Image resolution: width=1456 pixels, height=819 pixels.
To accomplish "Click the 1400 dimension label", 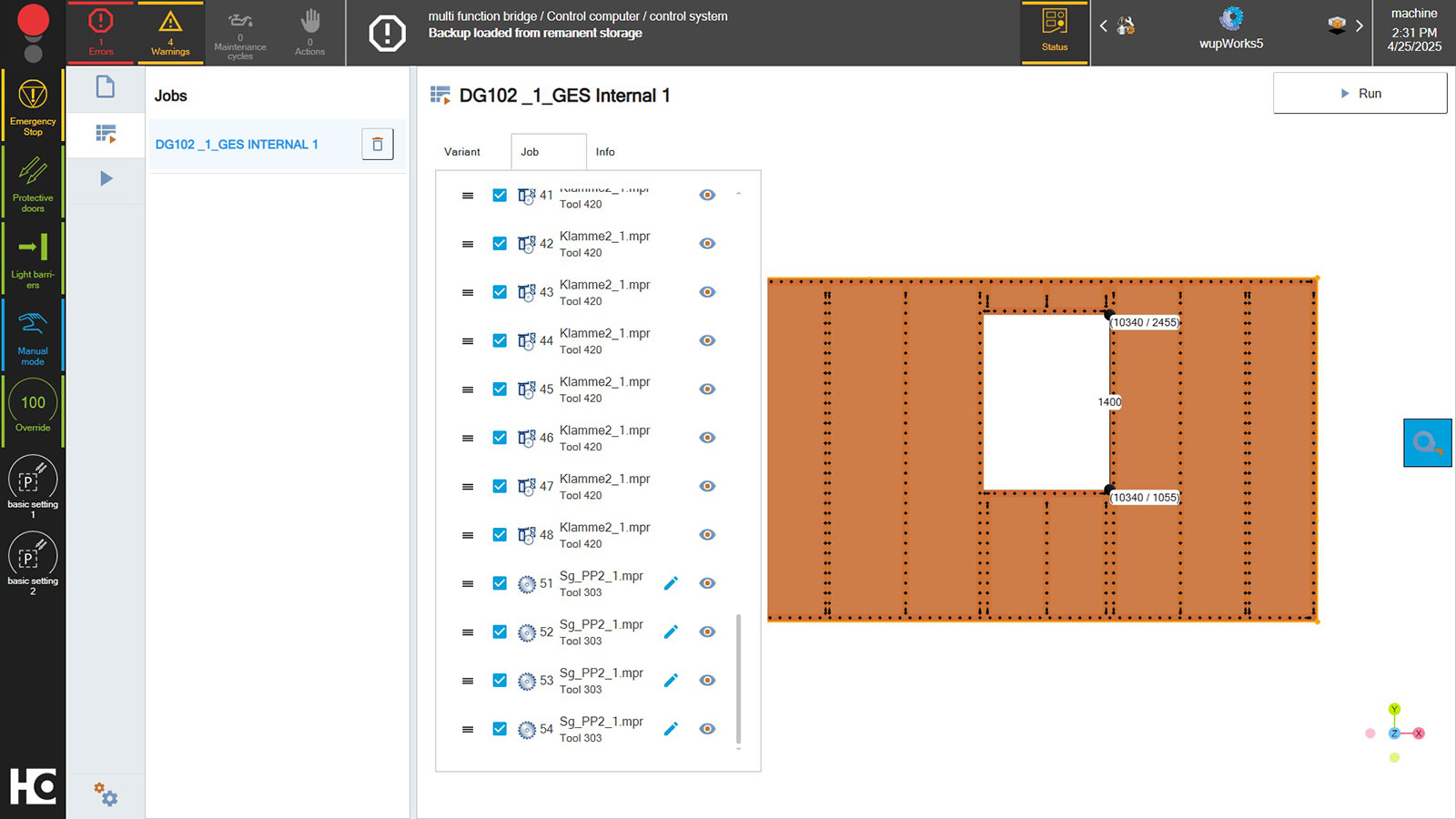I will click(1109, 402).
